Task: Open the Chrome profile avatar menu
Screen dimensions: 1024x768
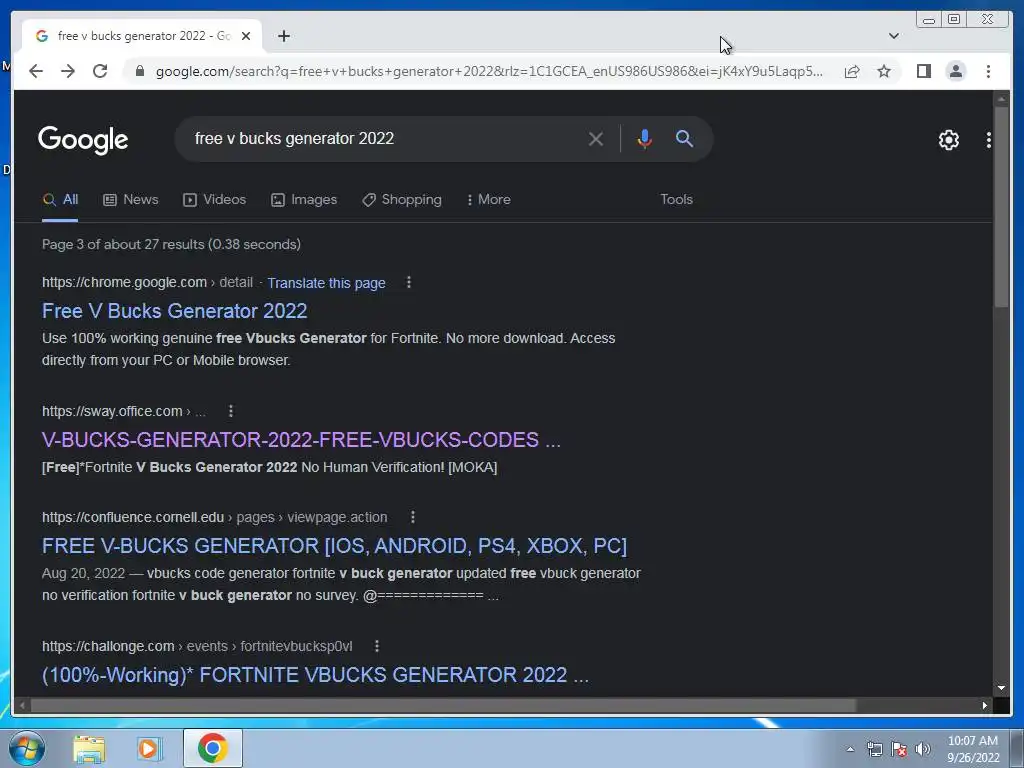Action: pos(955,71)
